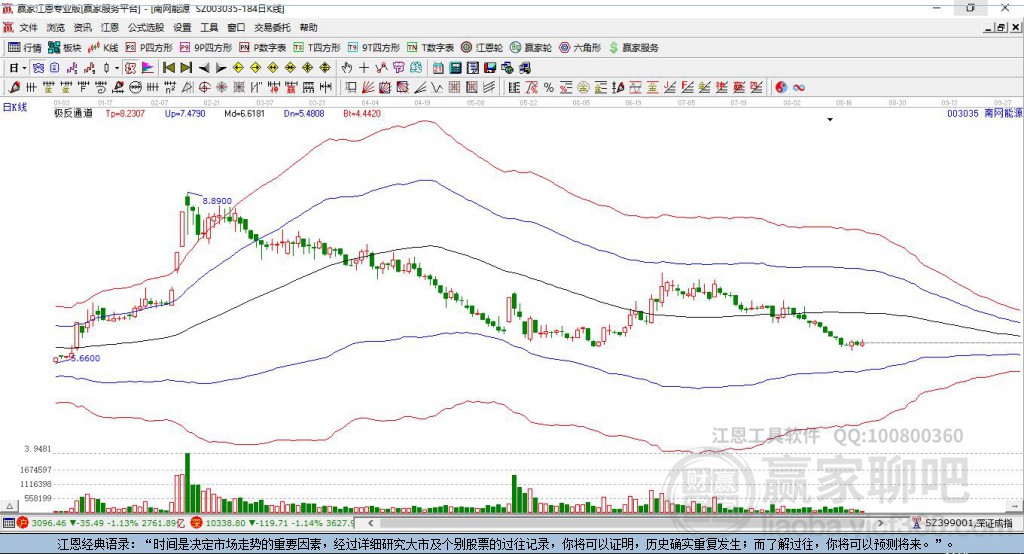Open the 江恩轮 Gann wheel
This screenshot has height=554, width=1024.
pyautogui.click(x=482, y=48)
